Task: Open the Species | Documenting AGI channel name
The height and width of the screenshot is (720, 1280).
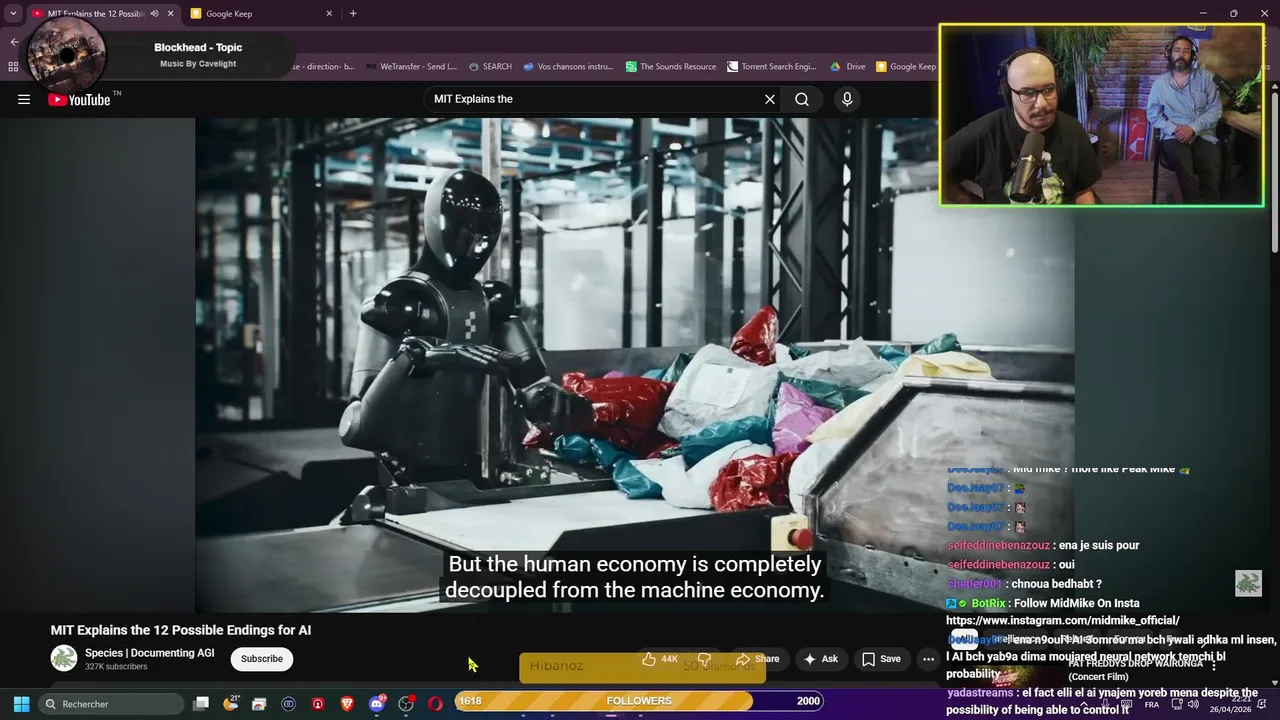Action: click(x=150, y=653)
